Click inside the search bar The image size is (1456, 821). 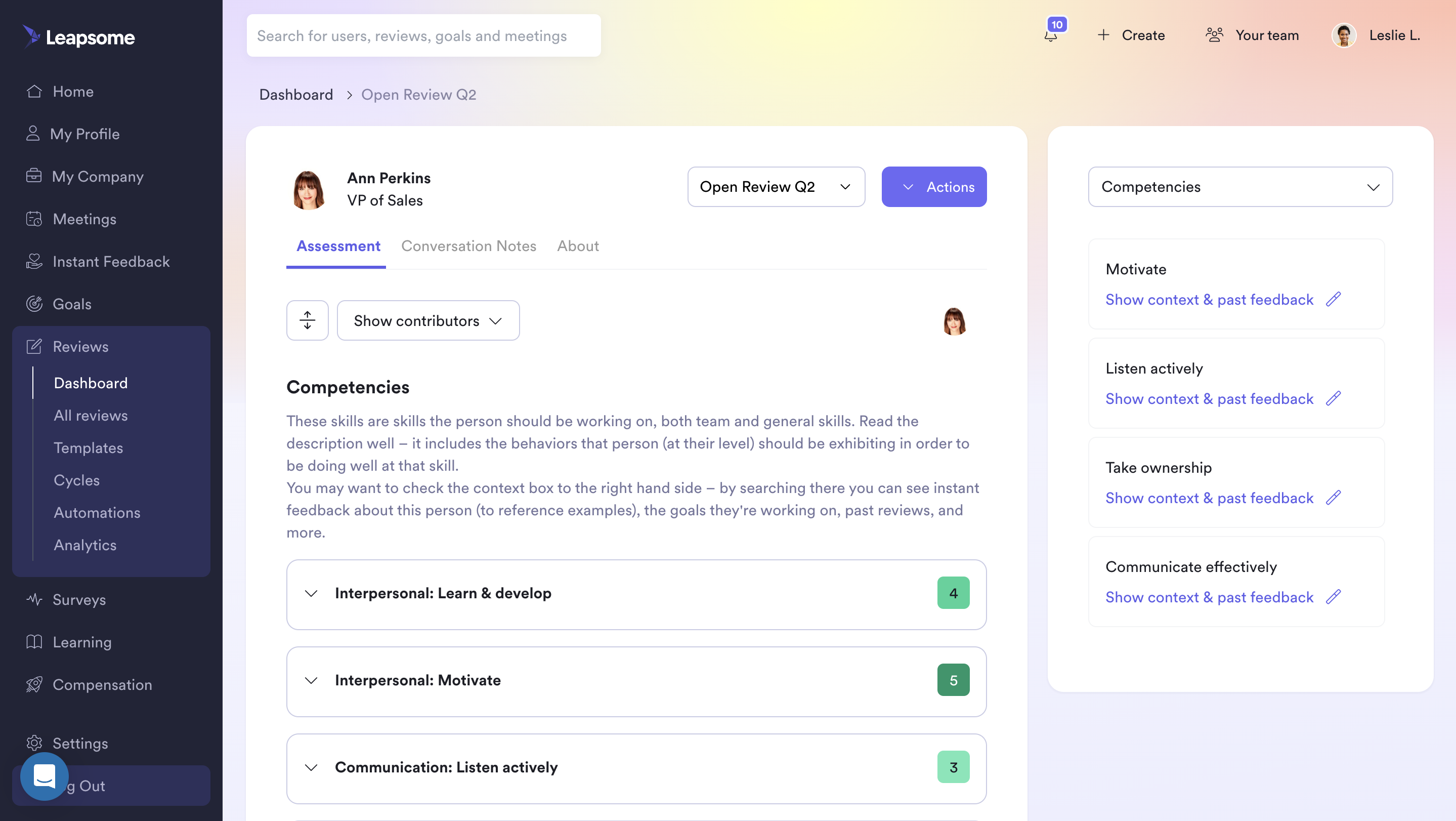(x=423, y=35)
